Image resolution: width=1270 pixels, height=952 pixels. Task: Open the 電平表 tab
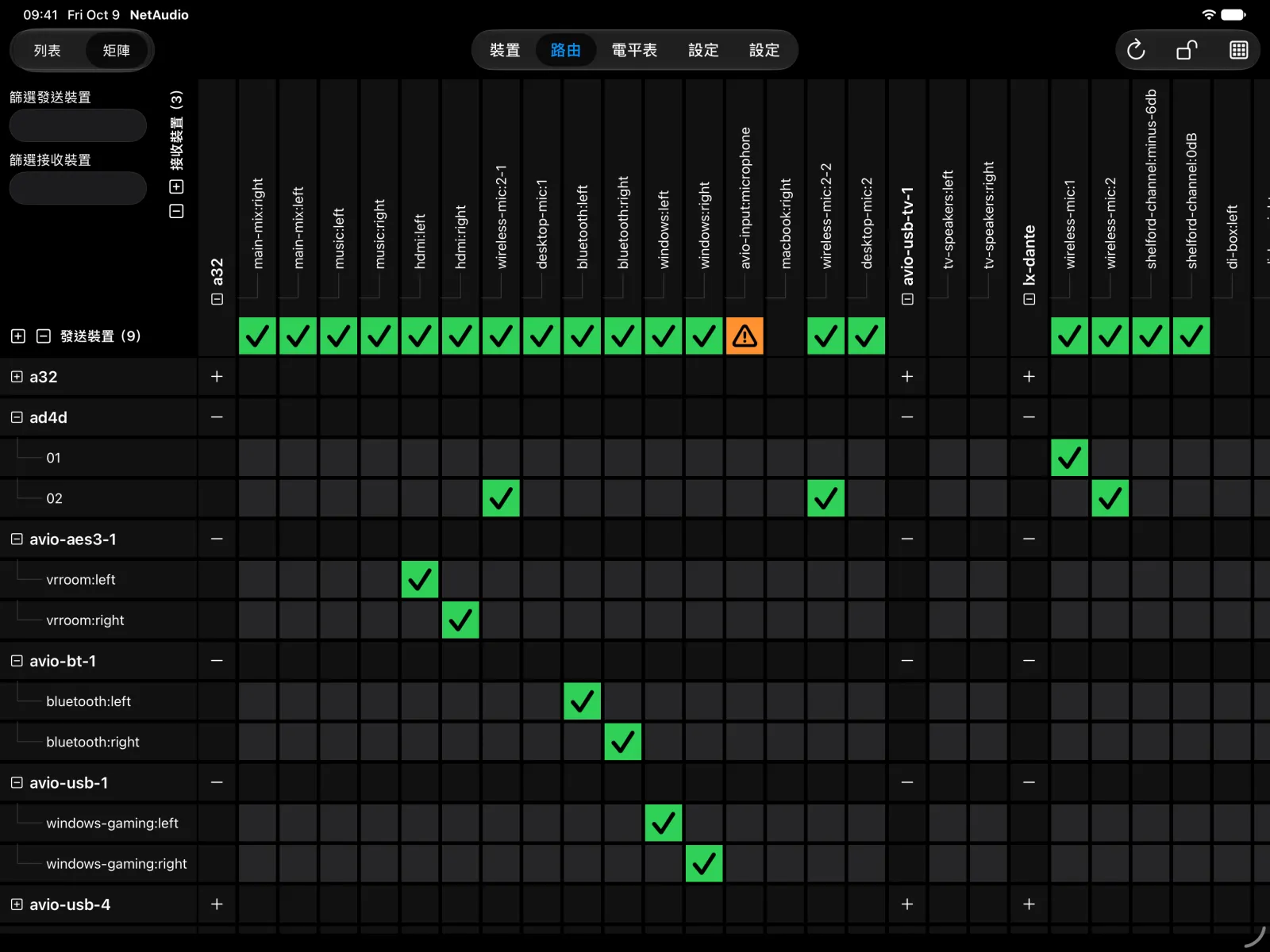pyautogui.click(x=634, y=50)
